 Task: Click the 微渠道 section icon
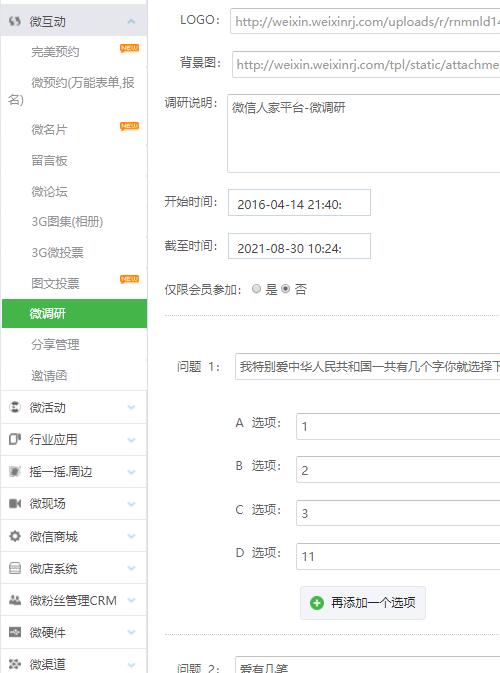[x=15, y=664]
